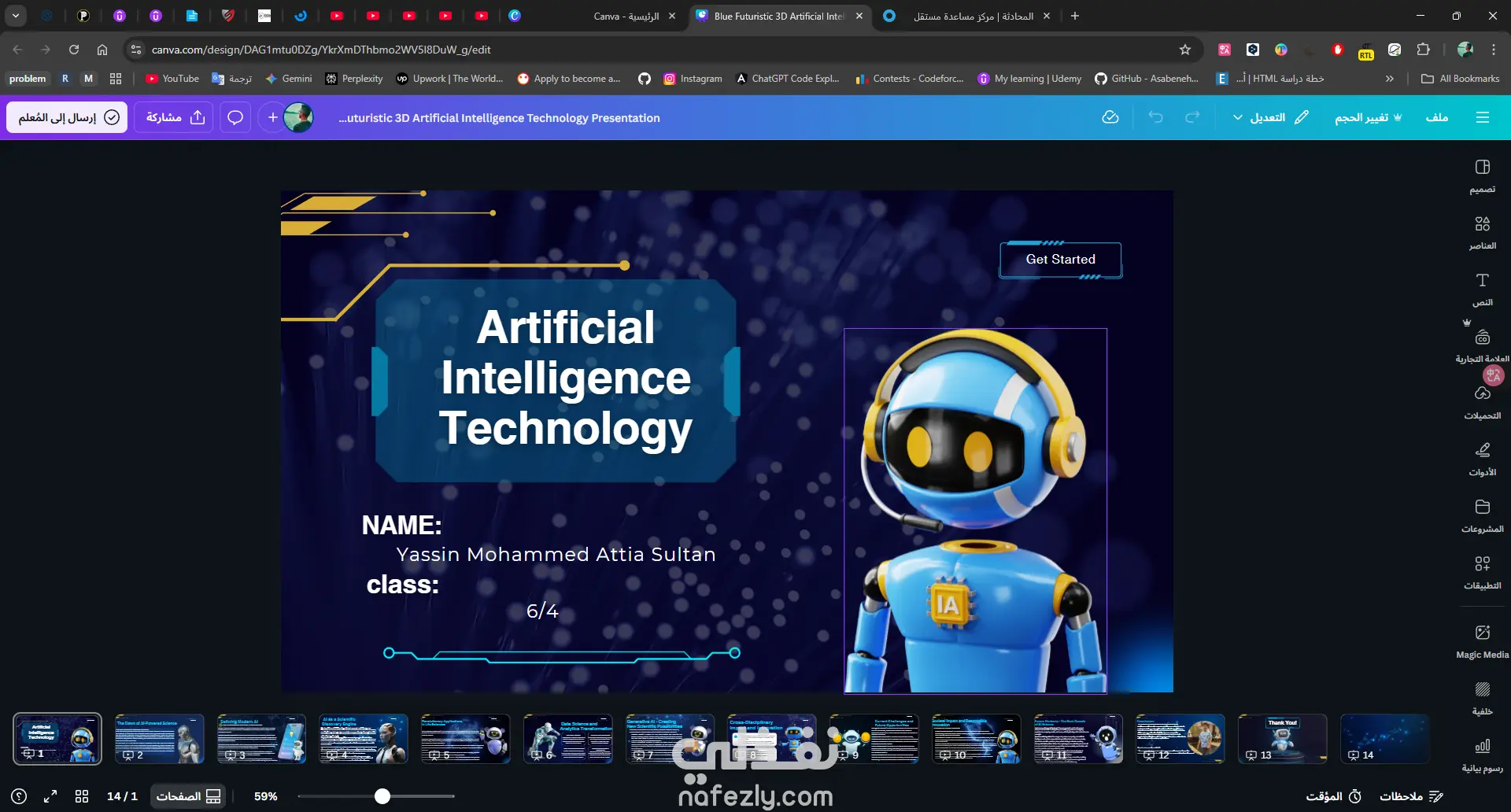Screen dimensions: 1511x812
Task: Open the browser Extensions puzzle icon
Action: click(x=1423, y=50)
